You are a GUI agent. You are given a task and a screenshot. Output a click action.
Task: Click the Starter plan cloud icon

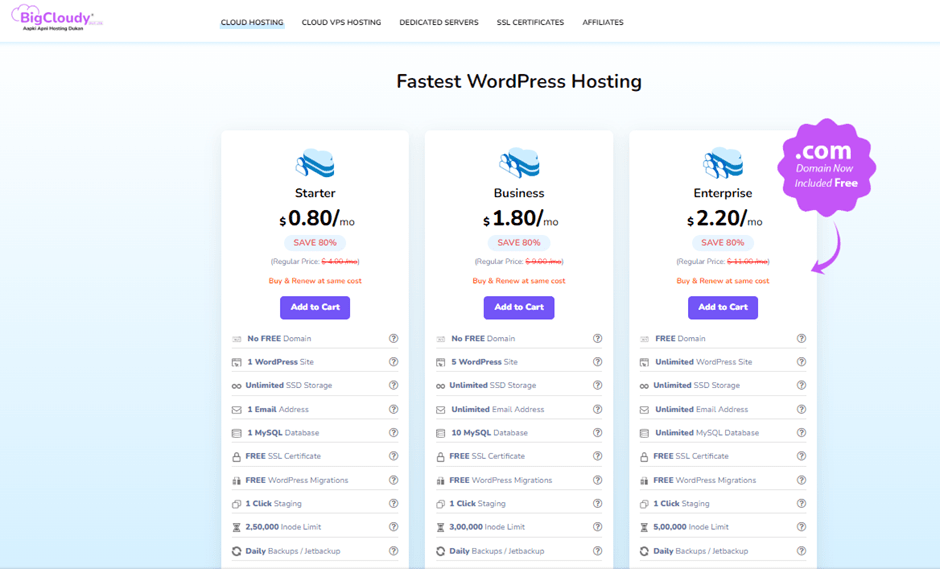[x=315, y=163]
